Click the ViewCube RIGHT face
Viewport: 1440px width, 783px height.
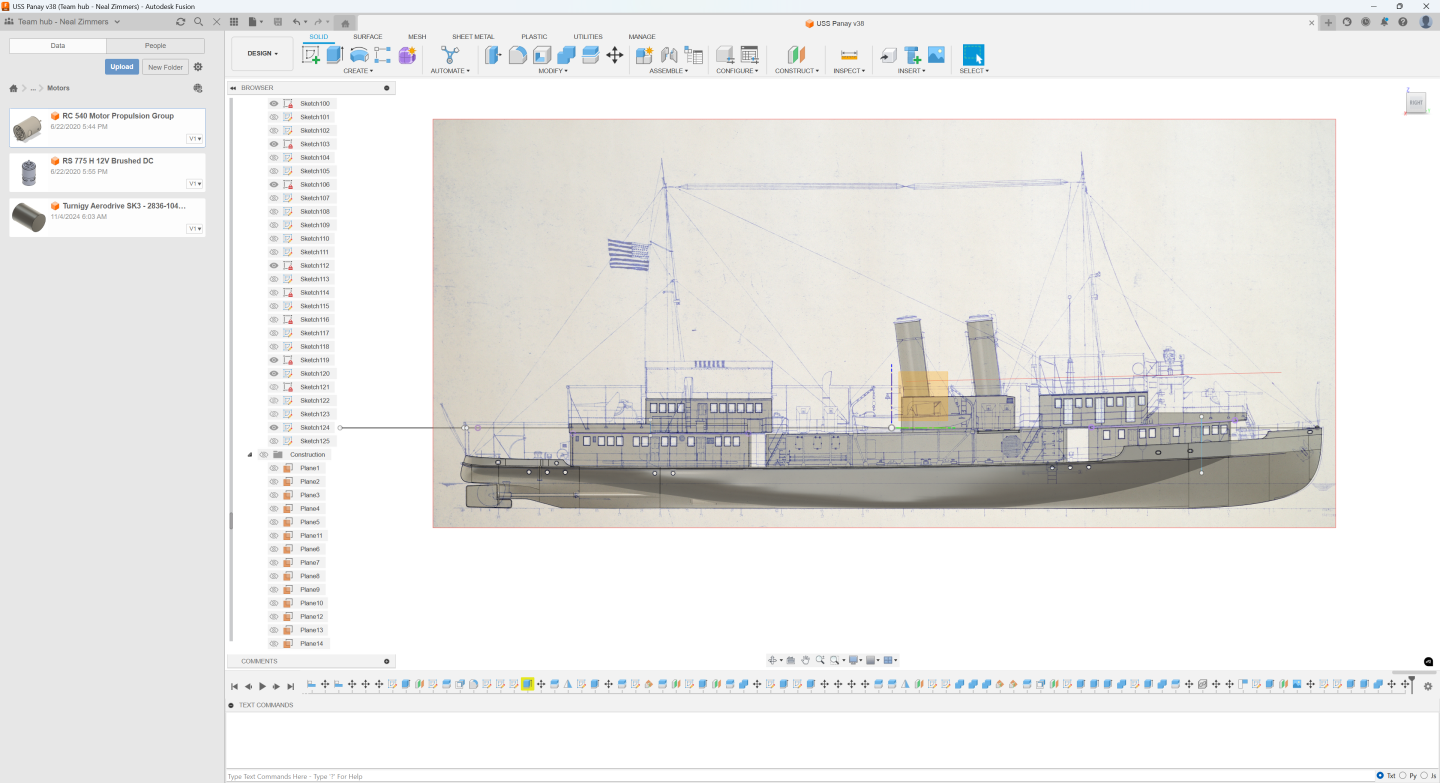tap(1415, 102)
